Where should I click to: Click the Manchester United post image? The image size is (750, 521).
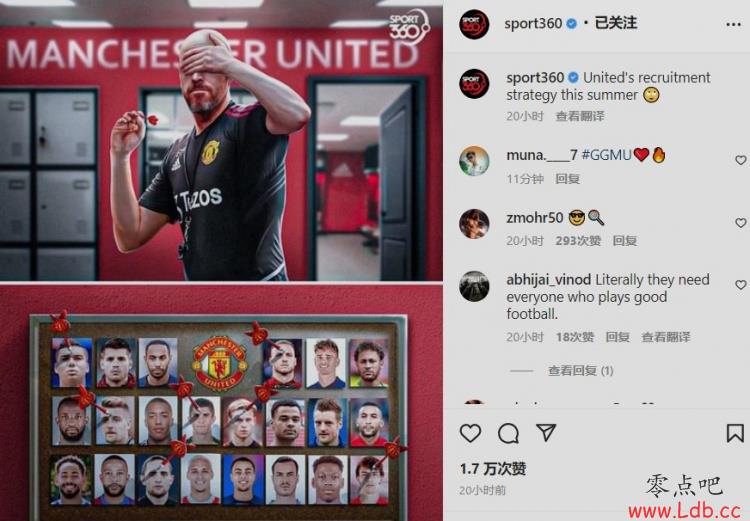[x=221, y=260]
